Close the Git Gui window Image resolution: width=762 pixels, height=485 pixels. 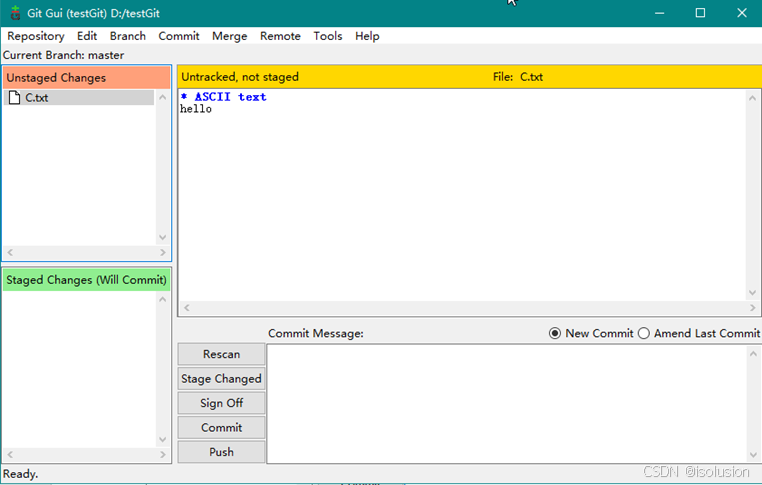click(742, 13)
